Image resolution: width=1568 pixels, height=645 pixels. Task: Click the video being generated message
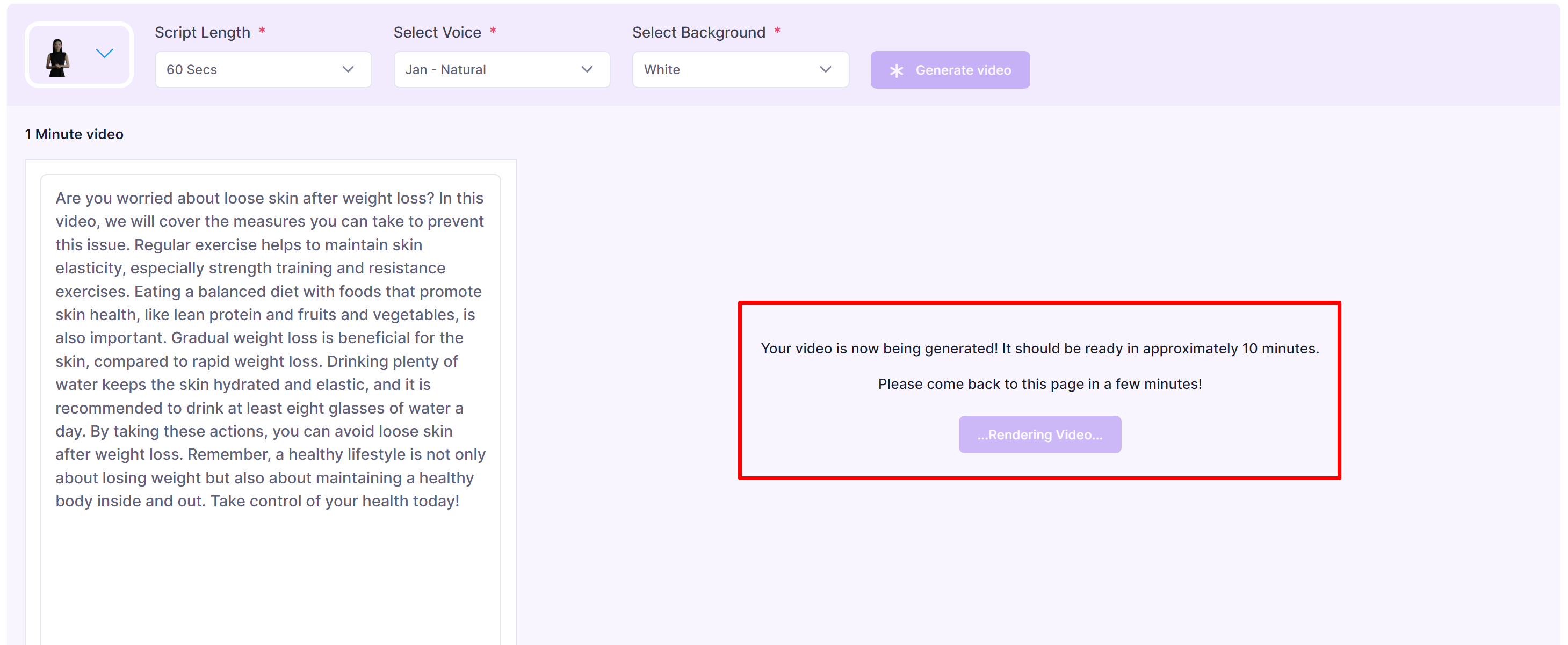(x=1039, y=349)
